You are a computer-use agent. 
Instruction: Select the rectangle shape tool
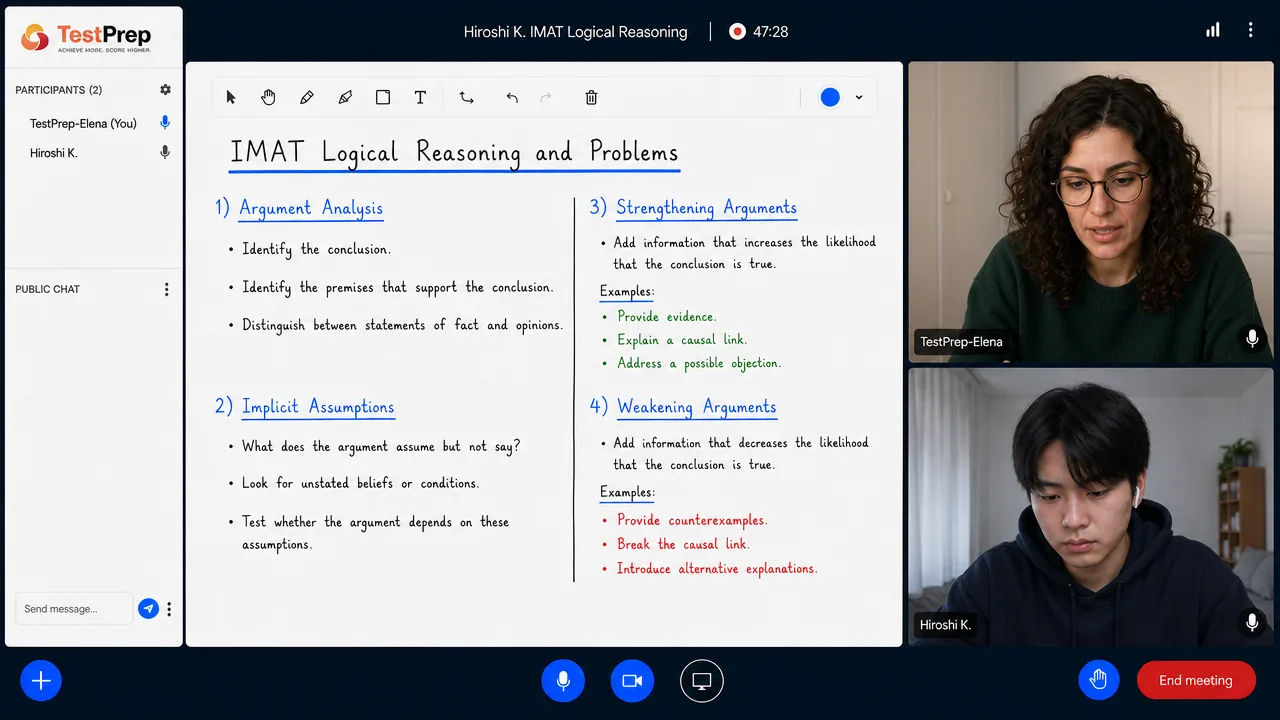coord(383,97)
